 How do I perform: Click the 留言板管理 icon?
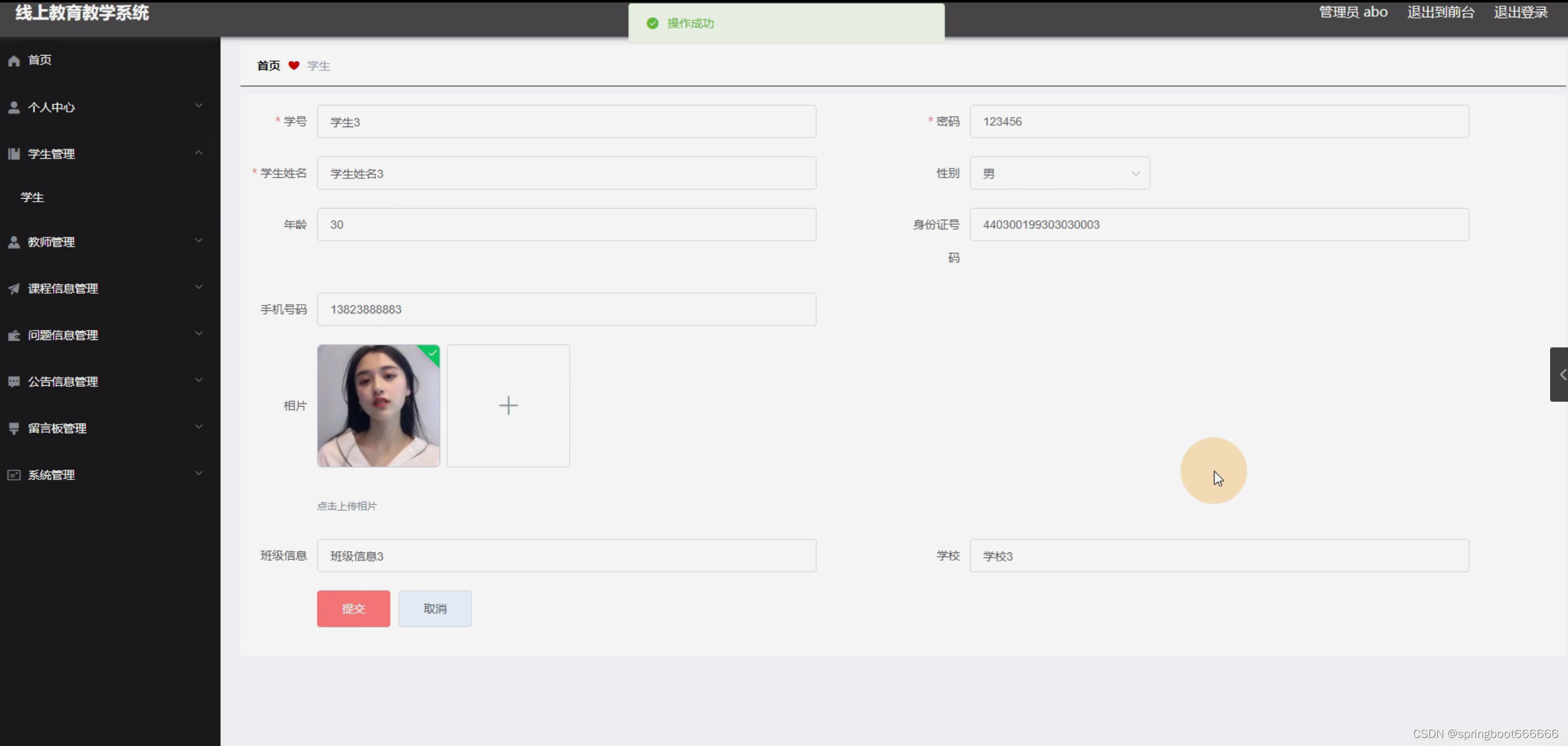click(x=14, y=428)
